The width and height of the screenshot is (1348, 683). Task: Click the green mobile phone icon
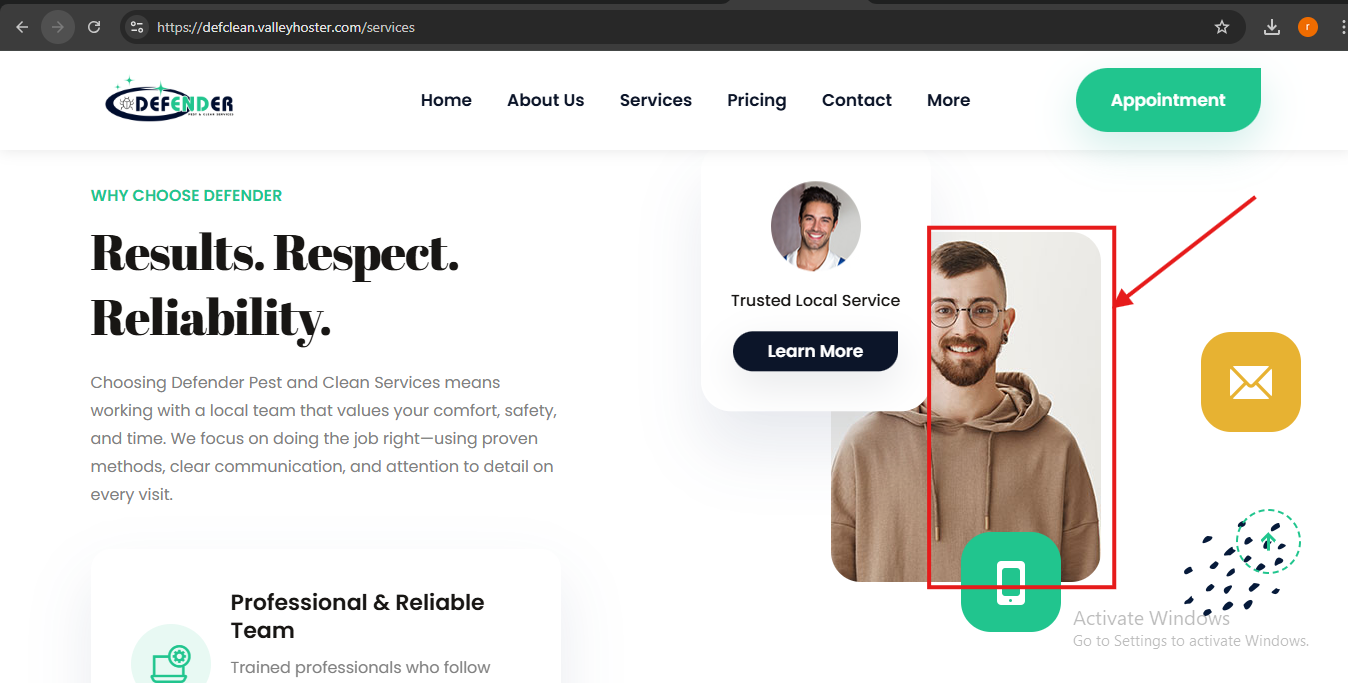(x=1011, y=582)
